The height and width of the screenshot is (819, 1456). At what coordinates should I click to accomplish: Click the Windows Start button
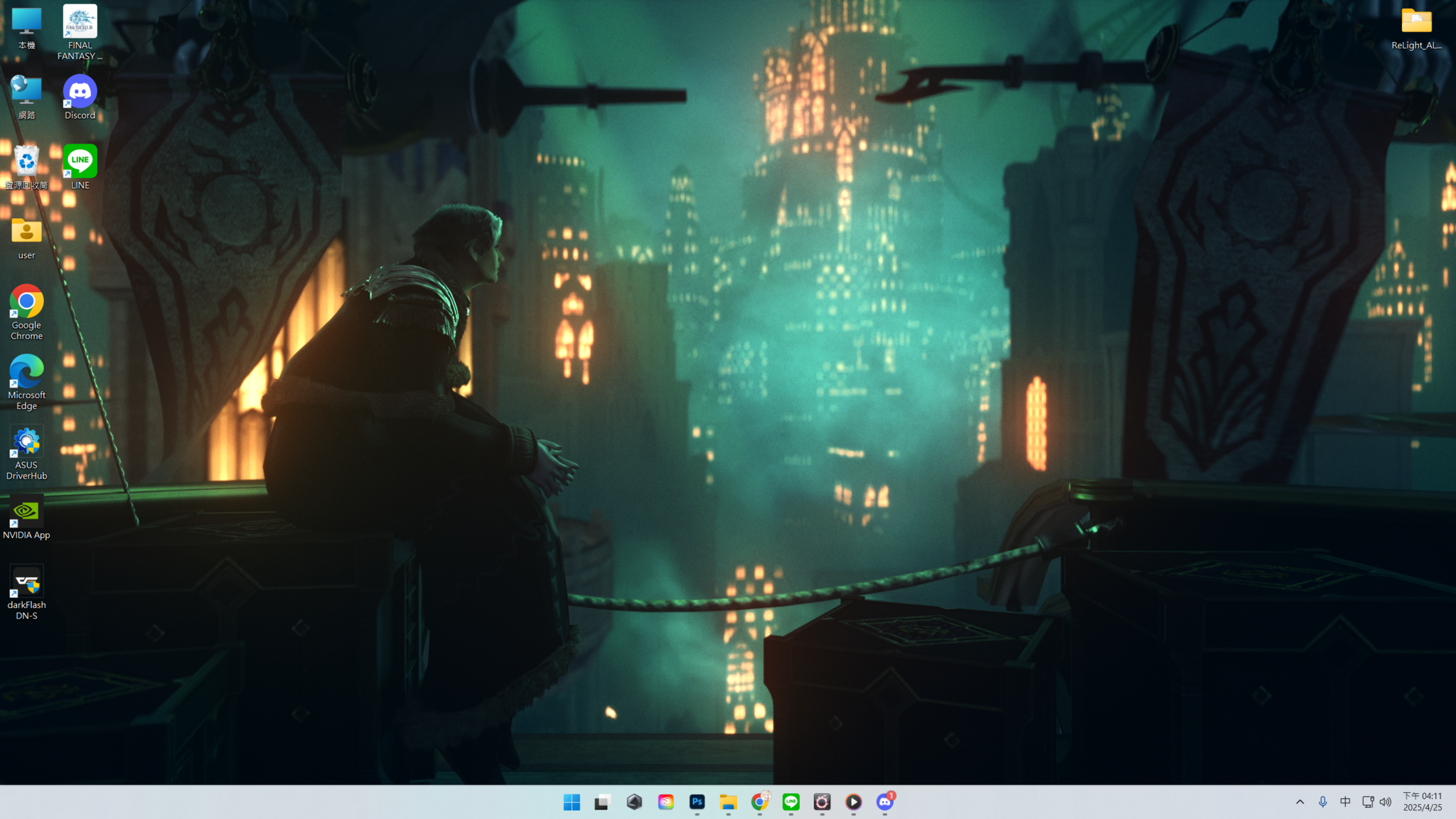coord(572,802)
